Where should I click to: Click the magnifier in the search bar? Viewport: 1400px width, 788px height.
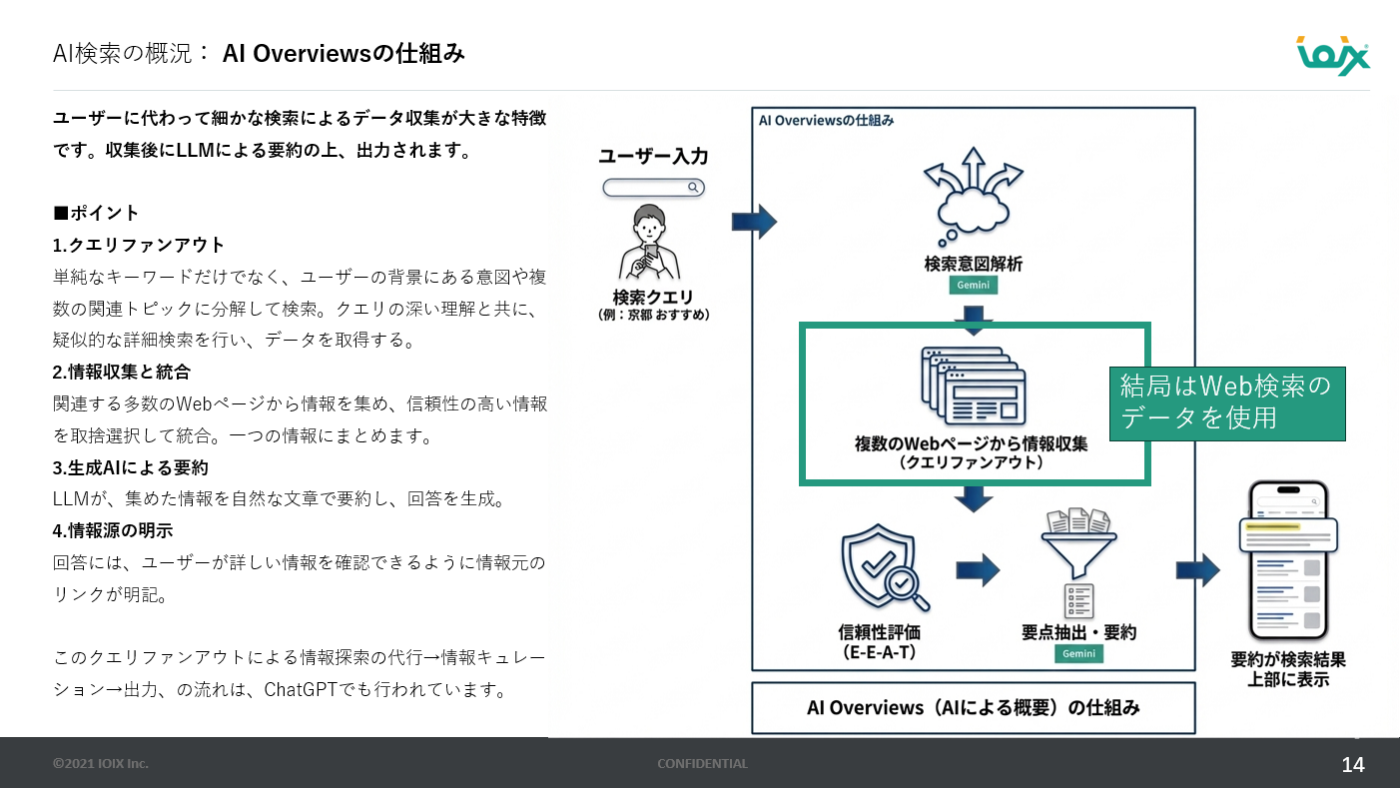(693, 187)
